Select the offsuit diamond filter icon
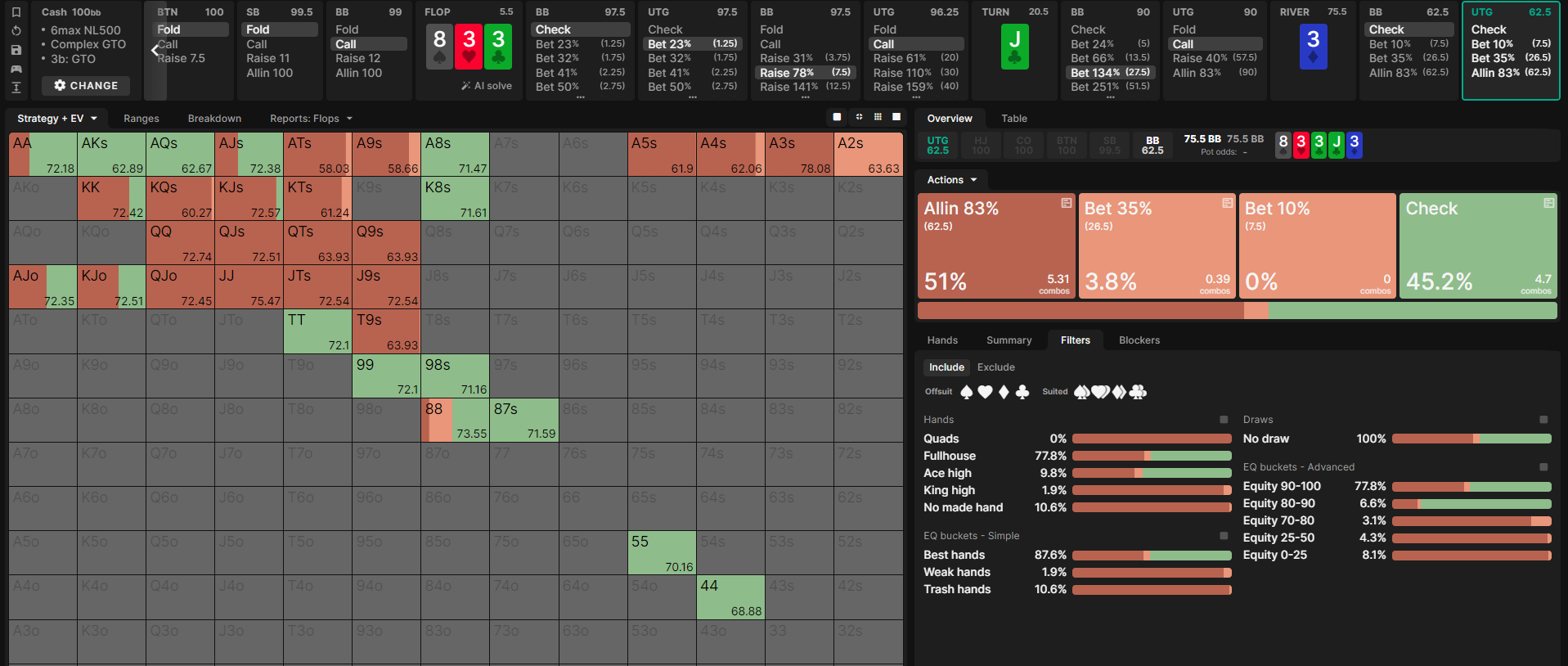 (1004, 392)
